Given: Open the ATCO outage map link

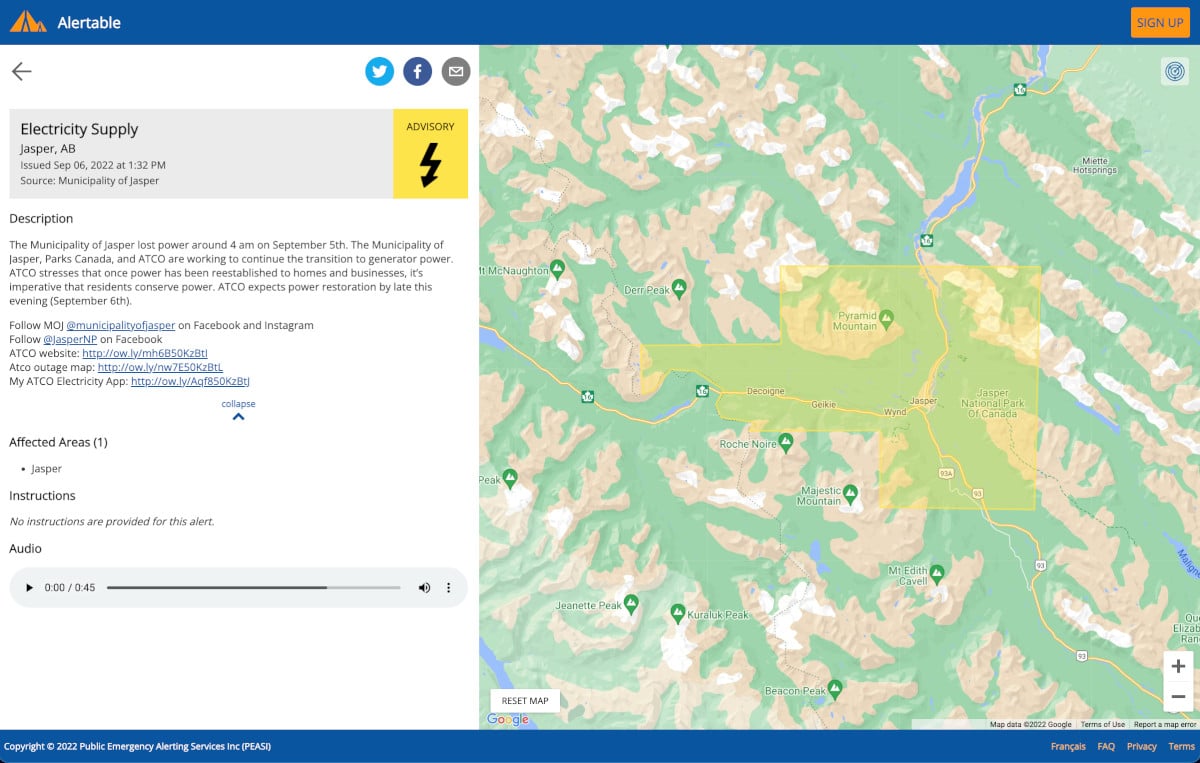Looking at the screenshot, I should [x=162, y=367].
